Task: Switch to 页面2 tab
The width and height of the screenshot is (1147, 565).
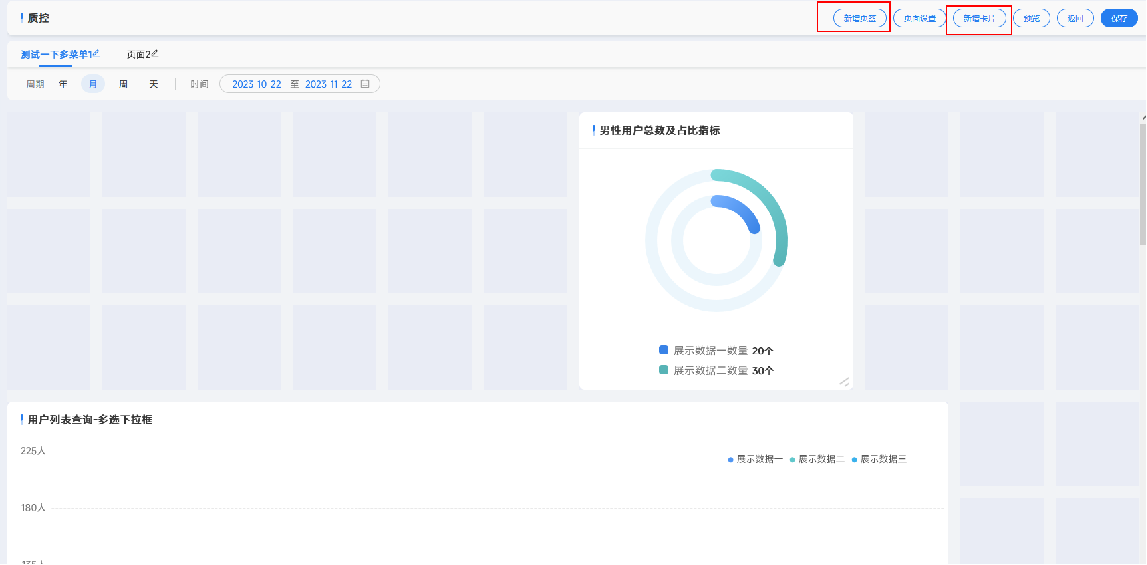Action: (x=137, y=54)
